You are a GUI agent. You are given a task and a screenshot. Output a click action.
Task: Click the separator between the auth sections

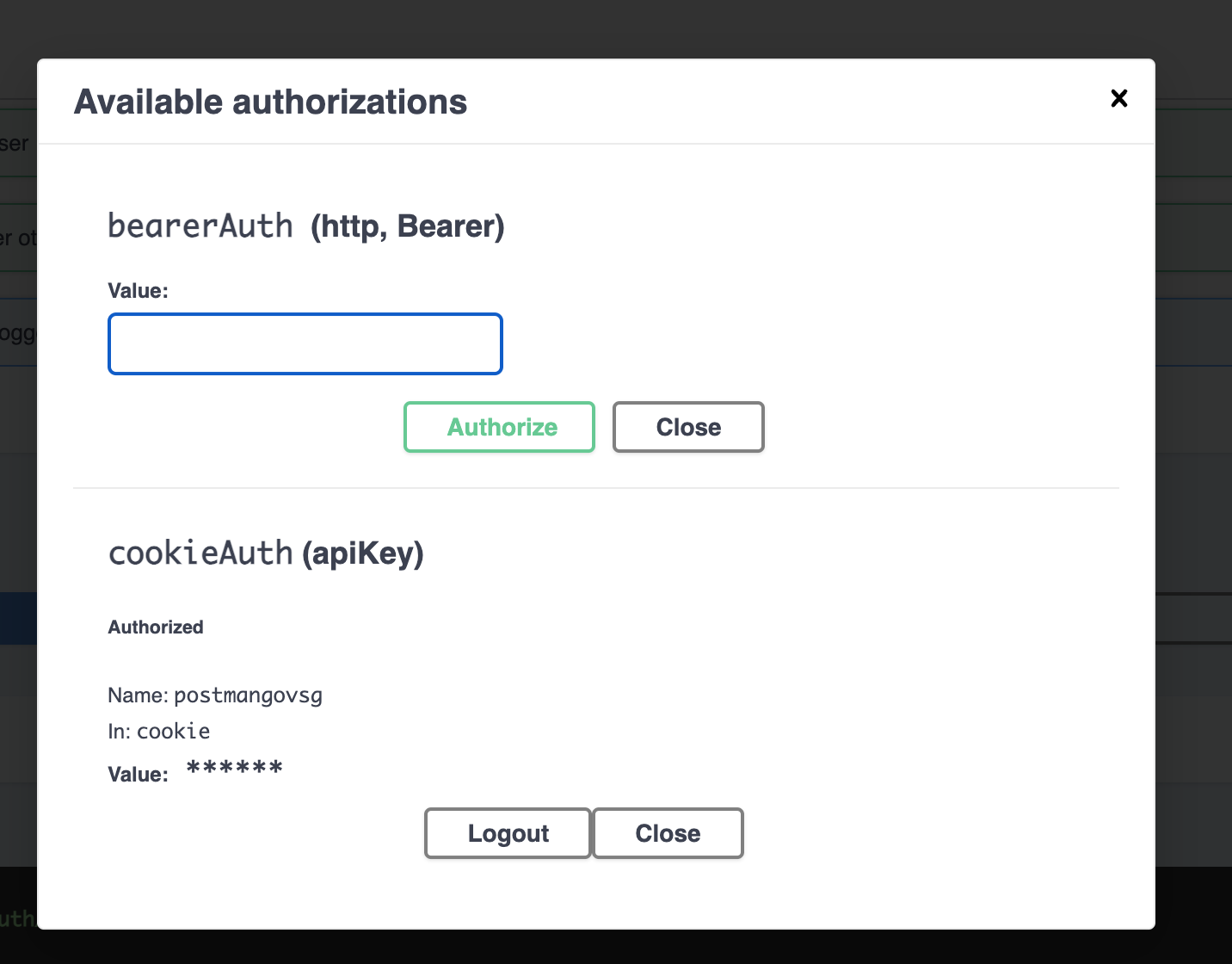[596, 487]
